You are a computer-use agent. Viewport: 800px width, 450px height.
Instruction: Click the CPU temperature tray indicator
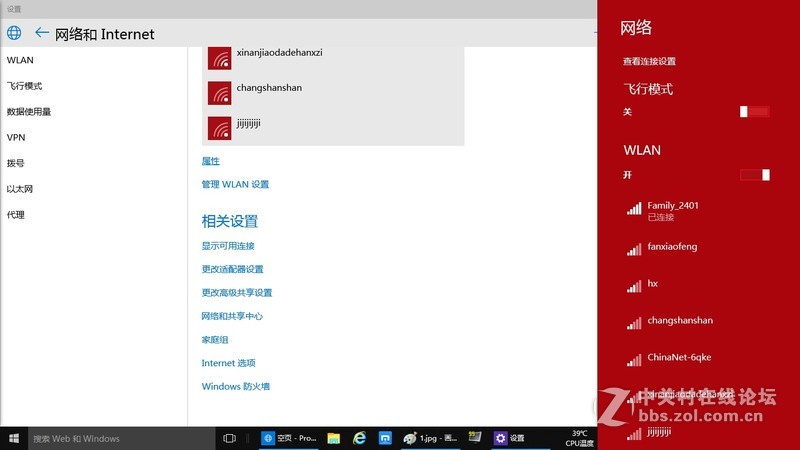pos(579,438)
